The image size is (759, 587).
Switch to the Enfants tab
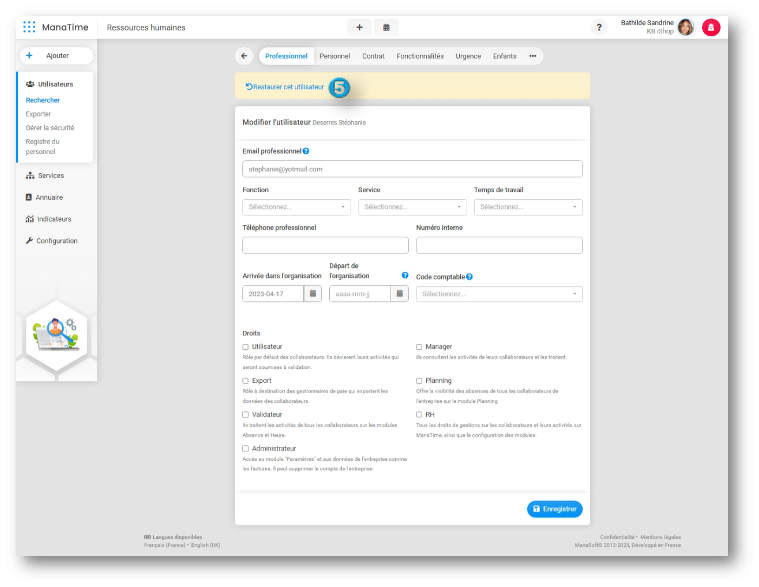pos(504,56)
